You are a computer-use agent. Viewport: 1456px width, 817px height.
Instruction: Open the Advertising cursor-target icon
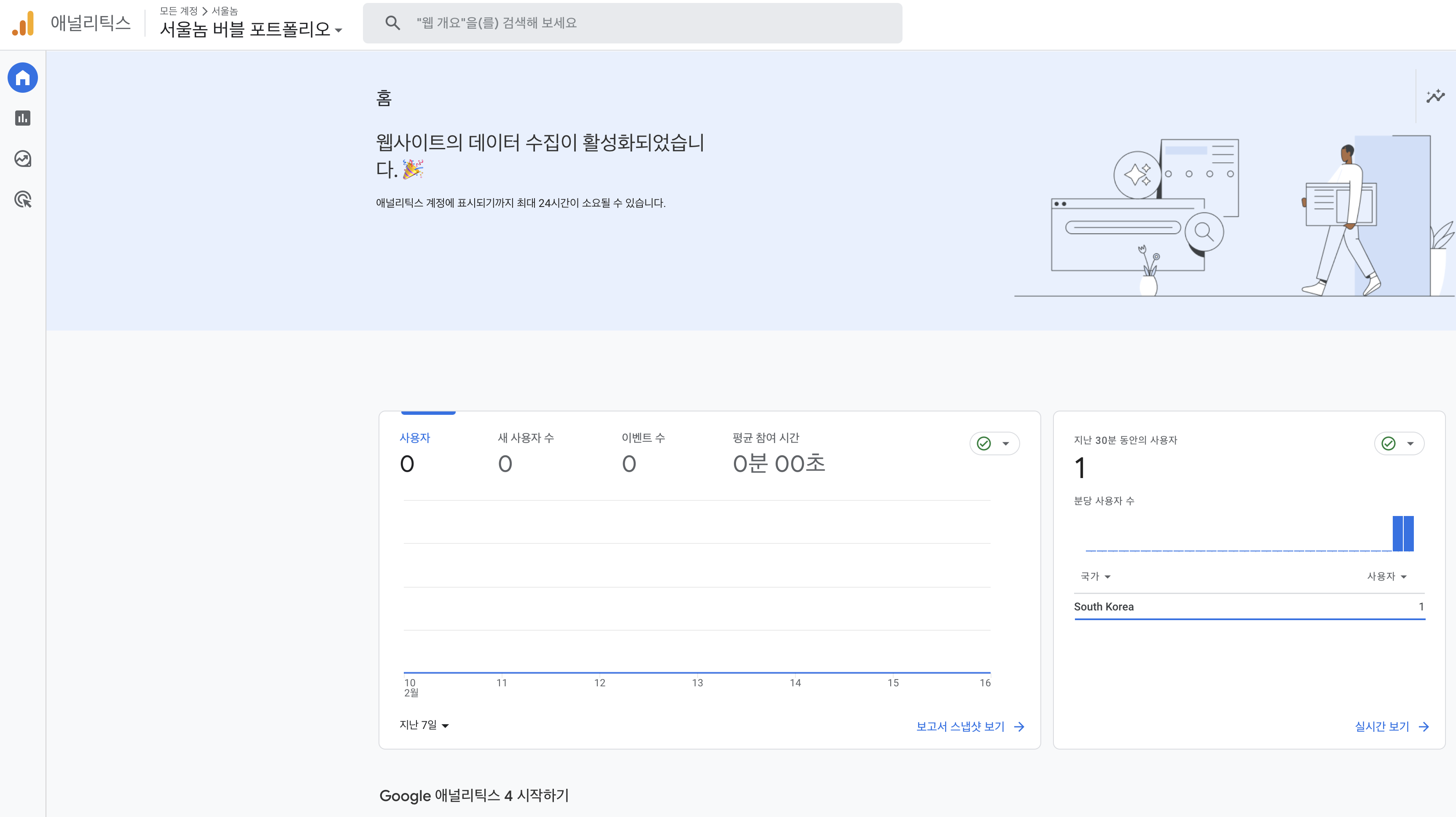click(23, 199)
